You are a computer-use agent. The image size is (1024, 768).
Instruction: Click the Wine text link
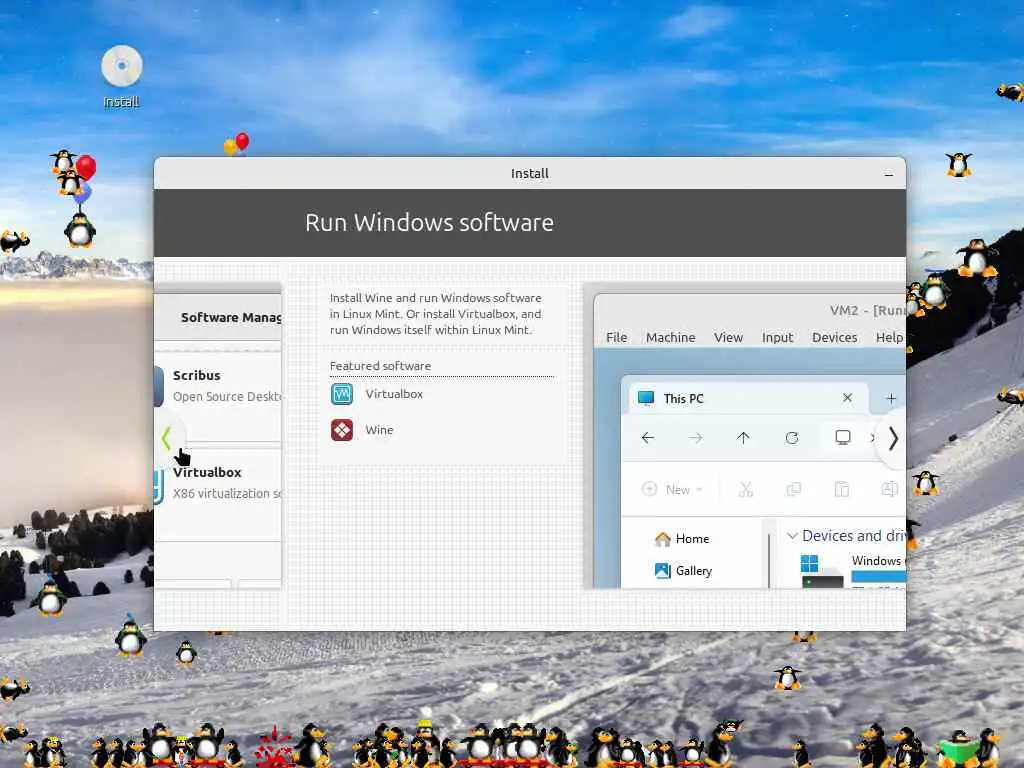point(379,430)
